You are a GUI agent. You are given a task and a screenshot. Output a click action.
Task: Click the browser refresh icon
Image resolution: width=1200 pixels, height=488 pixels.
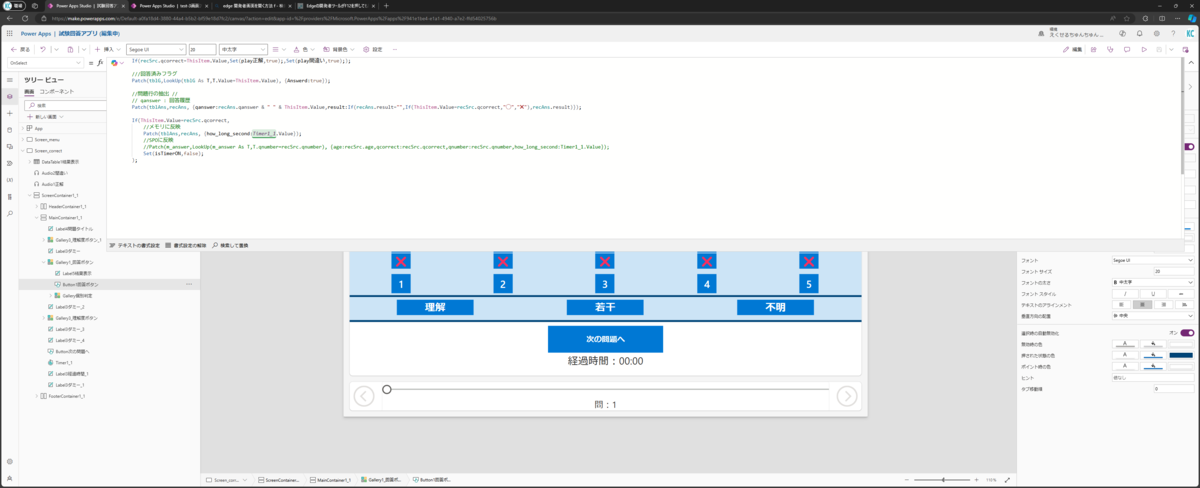click(23, 19)
